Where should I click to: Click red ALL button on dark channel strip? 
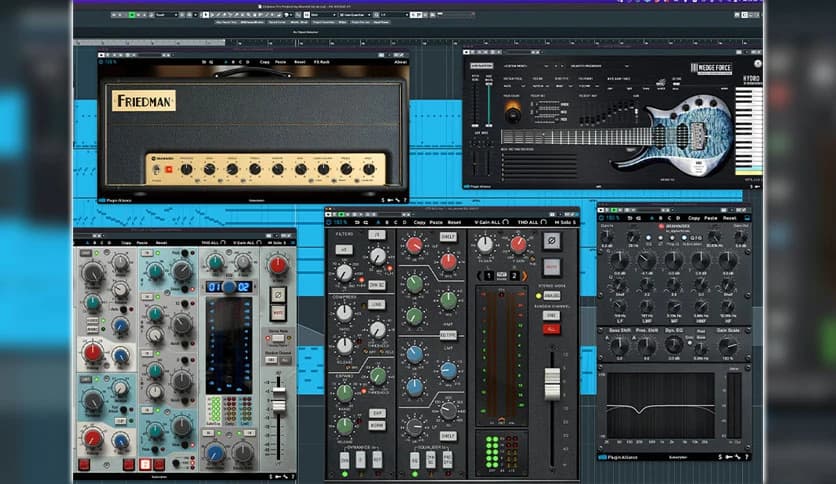pos(551,329)
